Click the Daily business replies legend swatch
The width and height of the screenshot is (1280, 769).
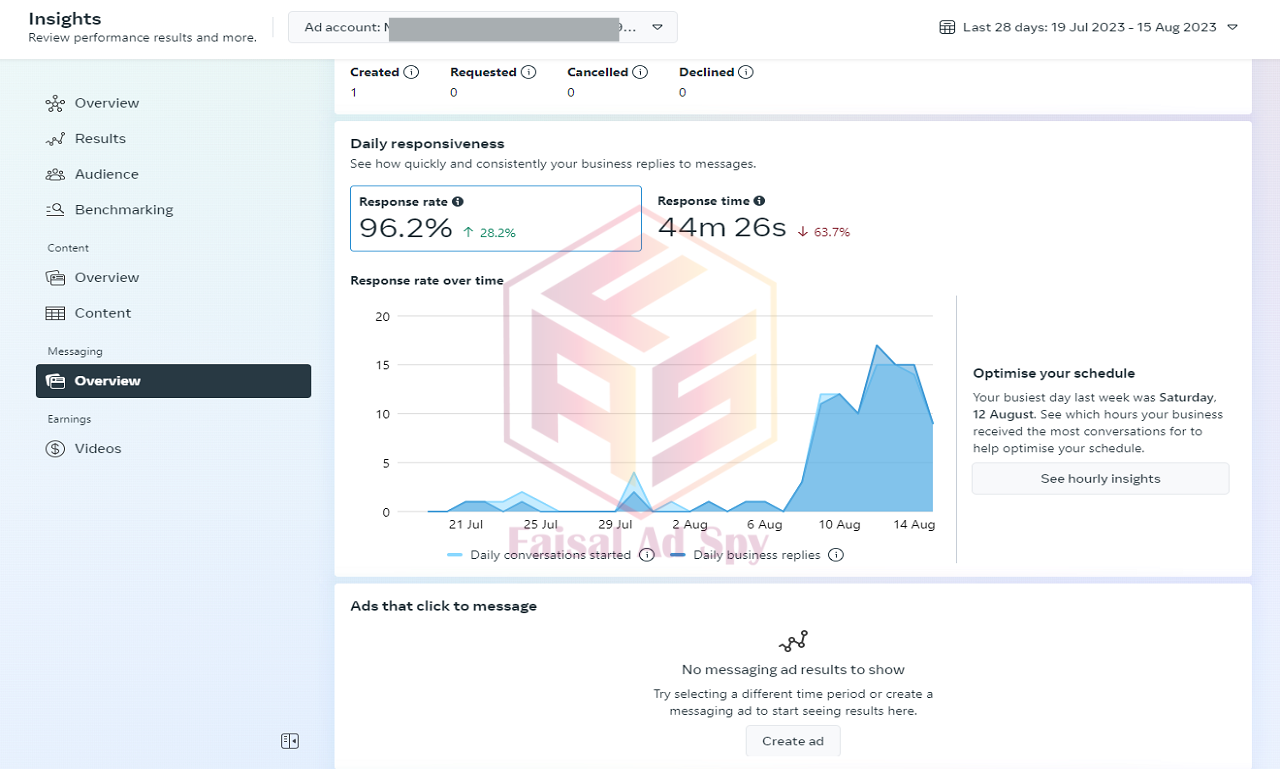point(678,555)
